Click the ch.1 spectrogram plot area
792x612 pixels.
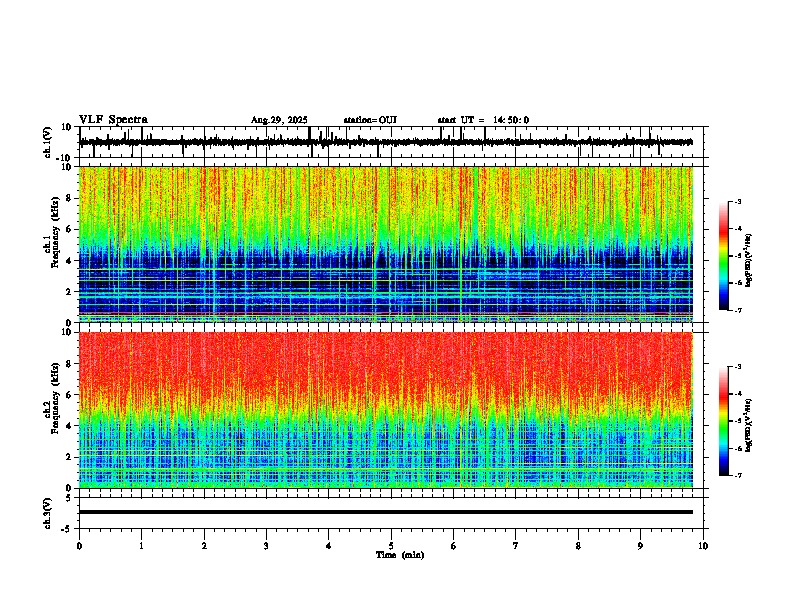tap(386, 244)
